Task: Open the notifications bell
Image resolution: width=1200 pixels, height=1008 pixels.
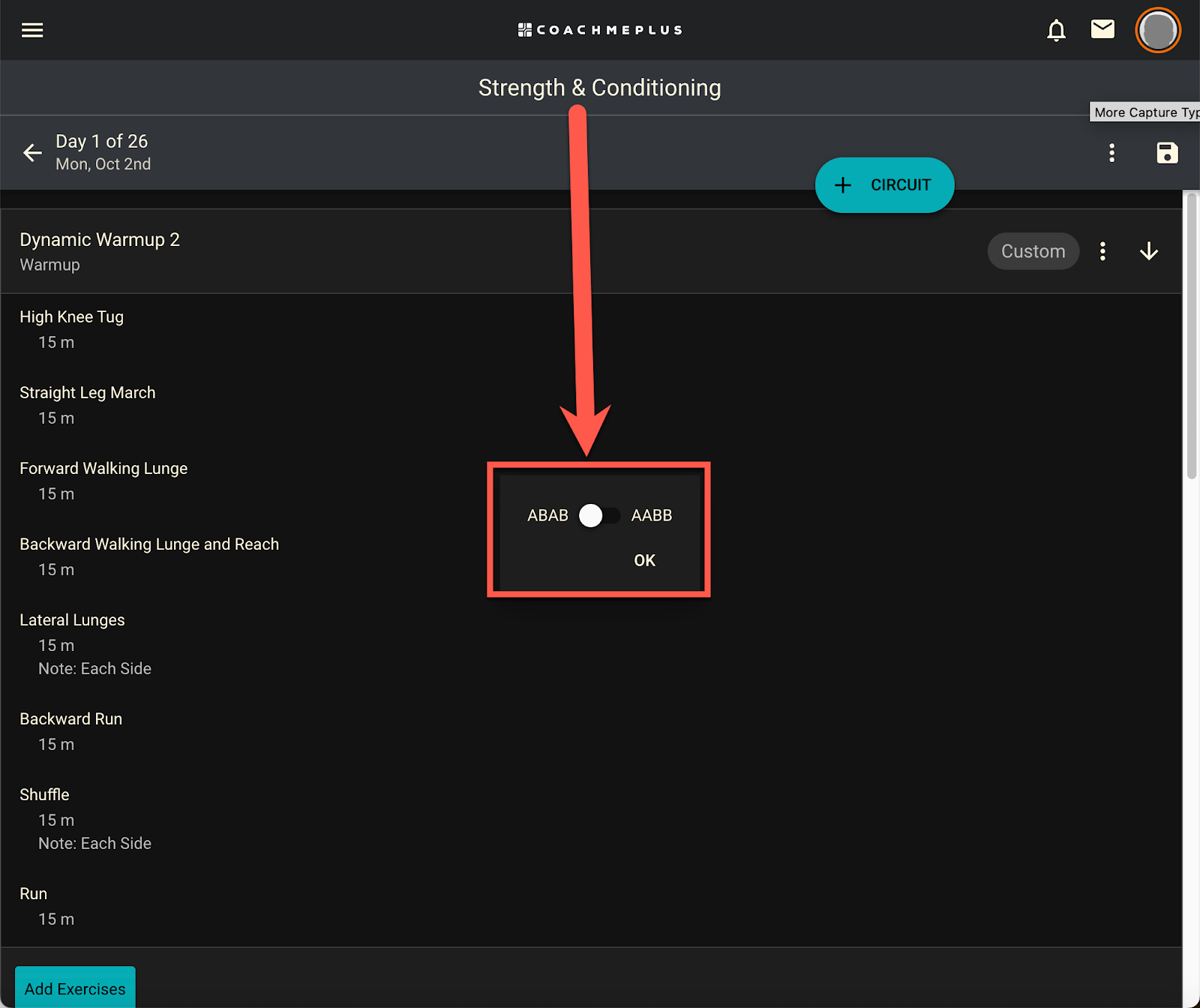Action: (1056, 30)
